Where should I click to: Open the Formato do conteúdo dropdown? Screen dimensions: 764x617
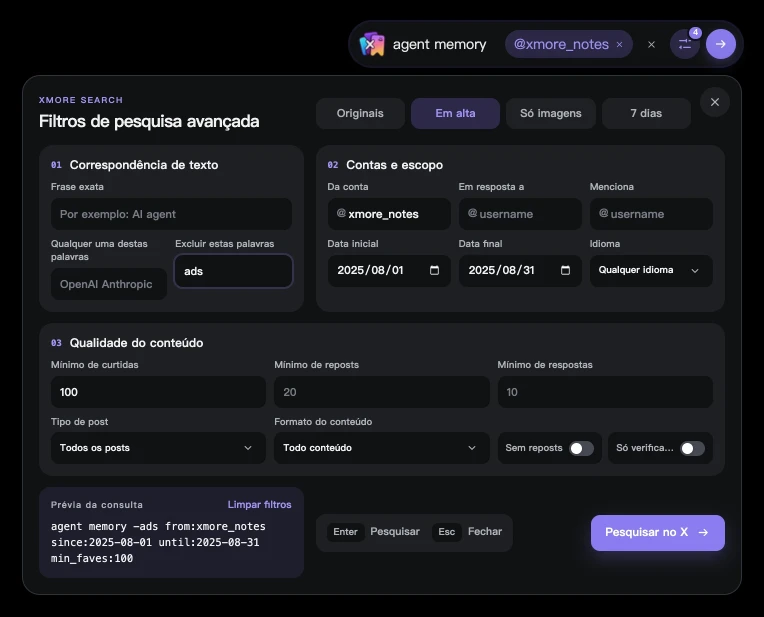(382, 448)
